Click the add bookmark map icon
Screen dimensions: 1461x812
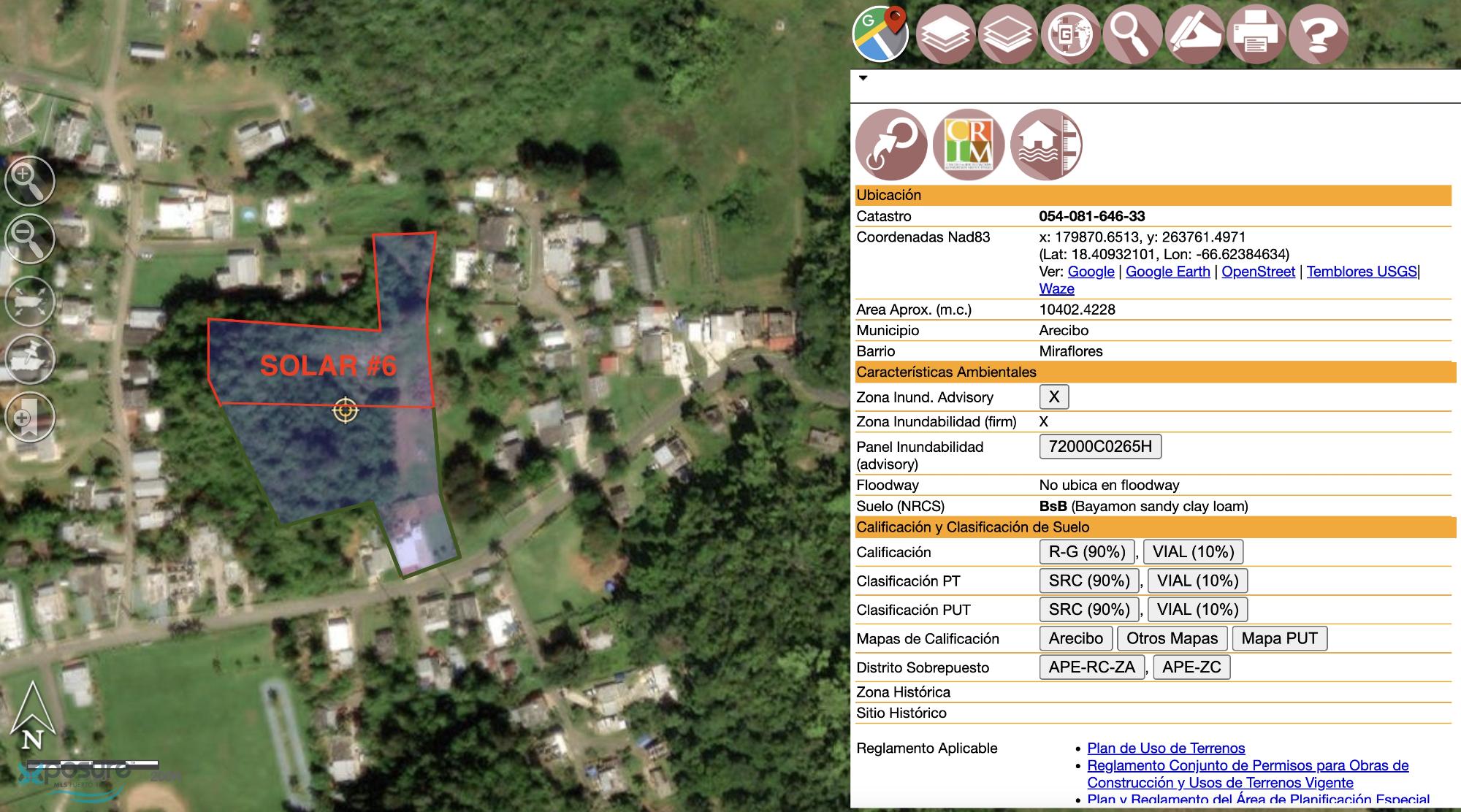click(29, 418)
